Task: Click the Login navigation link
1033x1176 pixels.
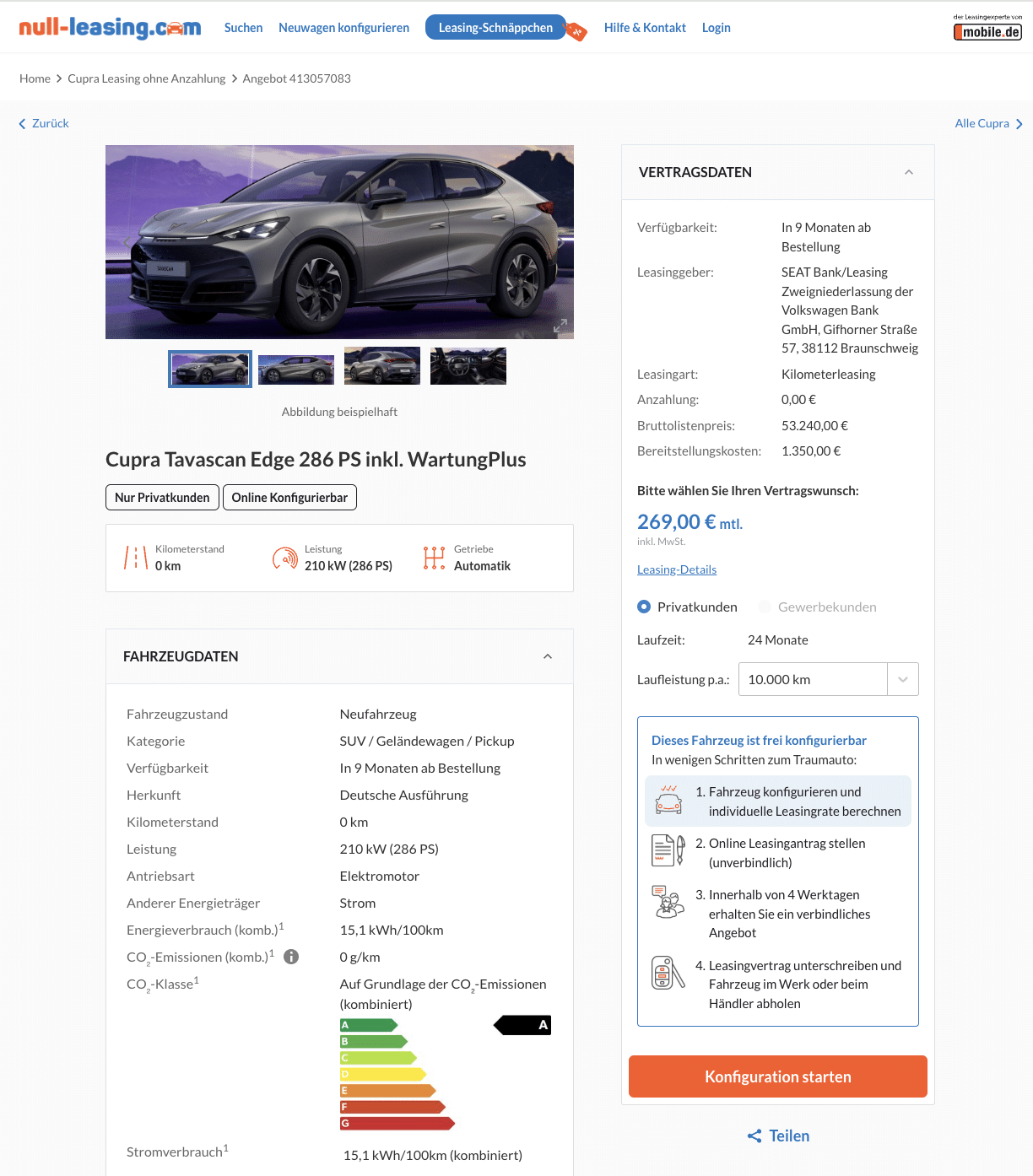Action: (716, 28)
